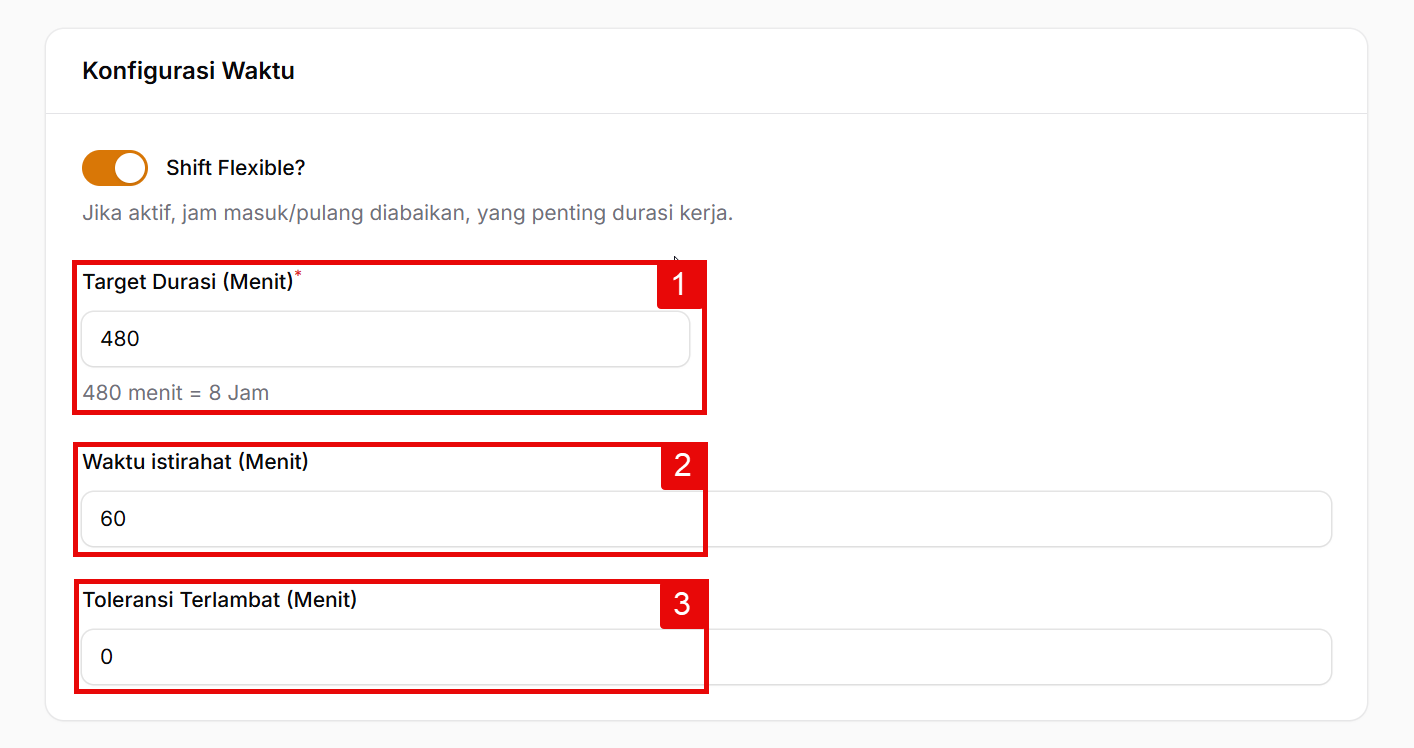This screenshot has height=748, width=1414.
Task: Click the "Waktu istirahat (Menit)" field label
Action: (195, 462)
